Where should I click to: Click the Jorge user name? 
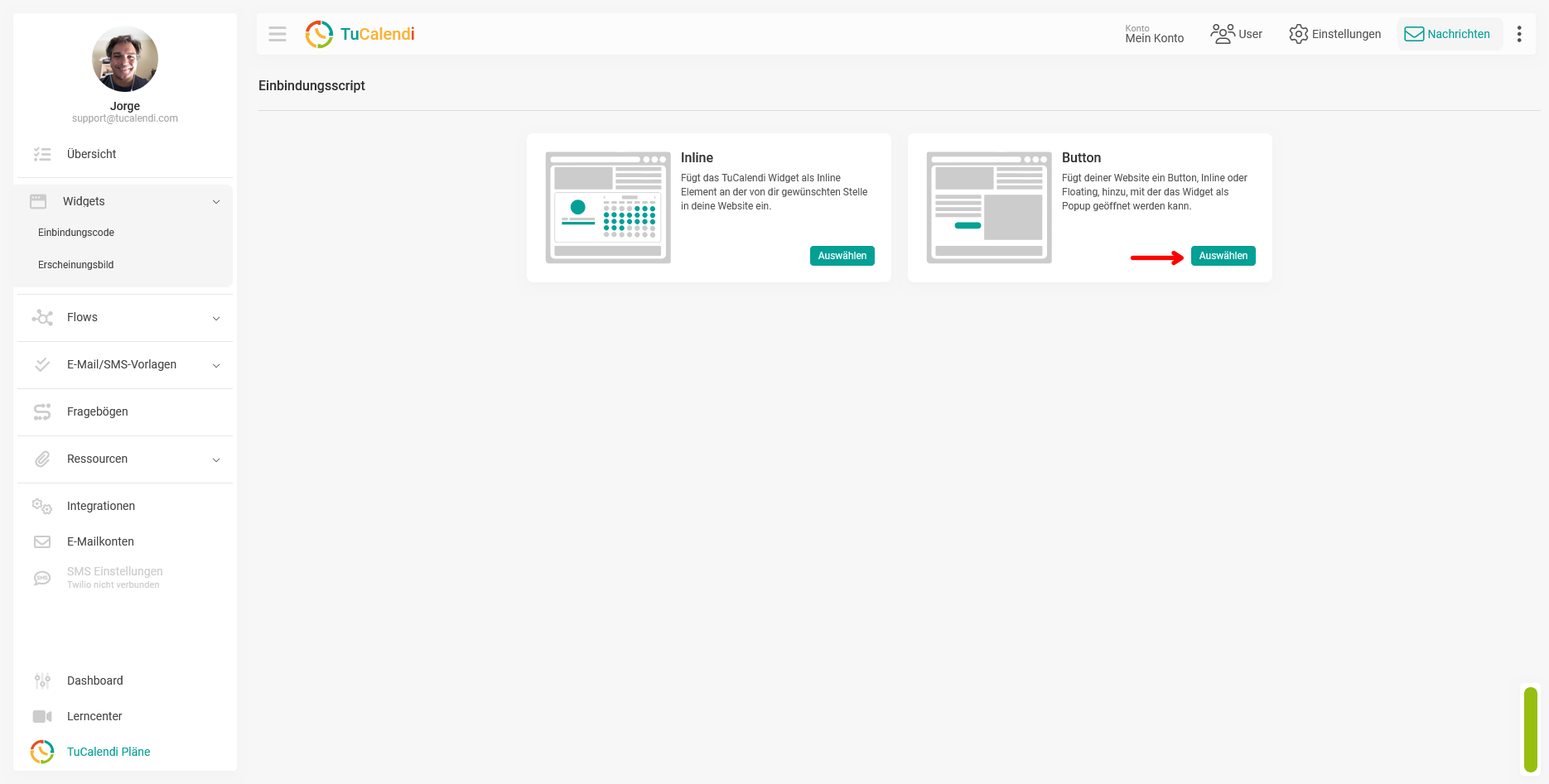pos(125,106)
